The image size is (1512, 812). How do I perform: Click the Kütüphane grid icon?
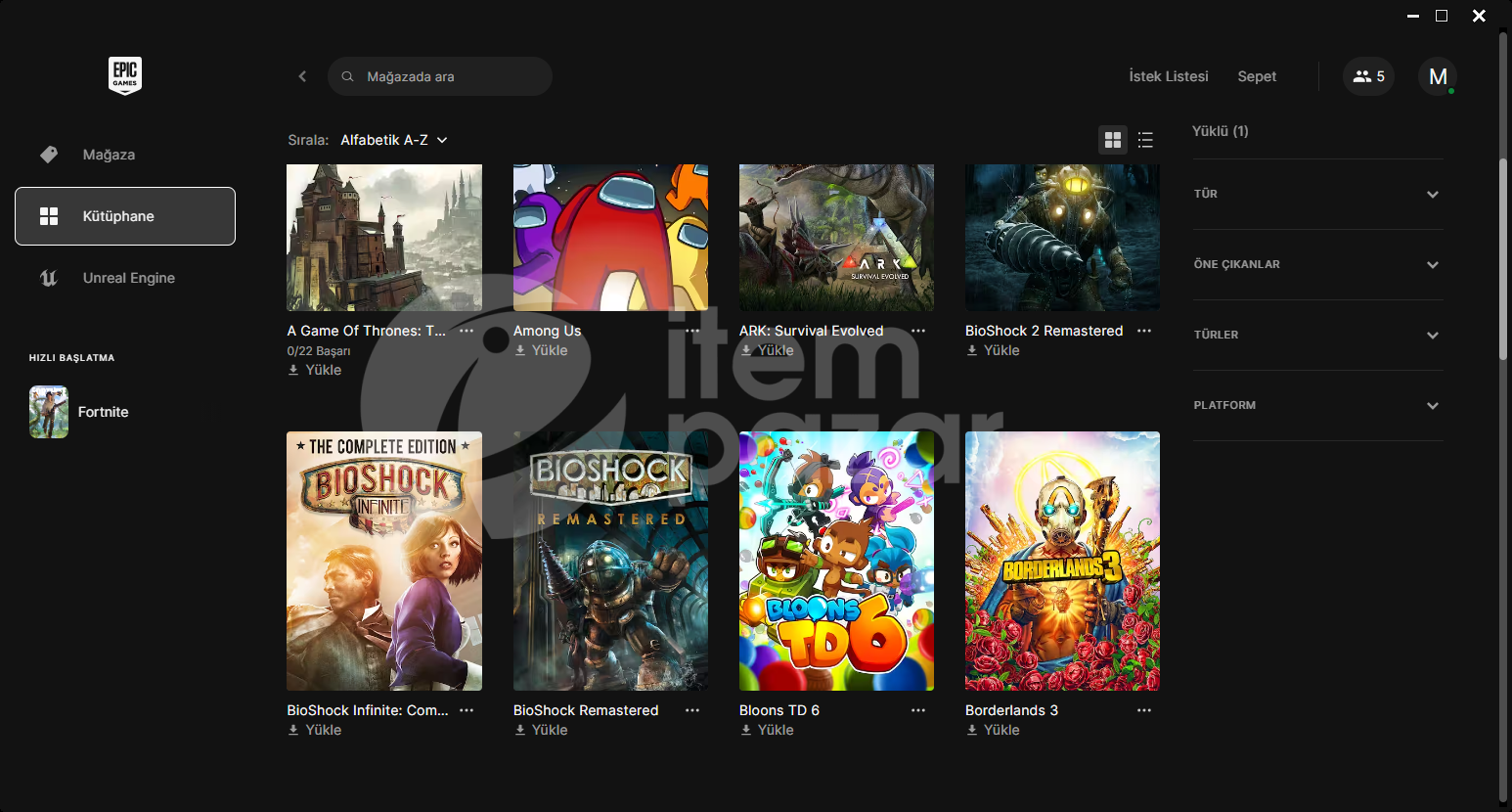(49, 216)
